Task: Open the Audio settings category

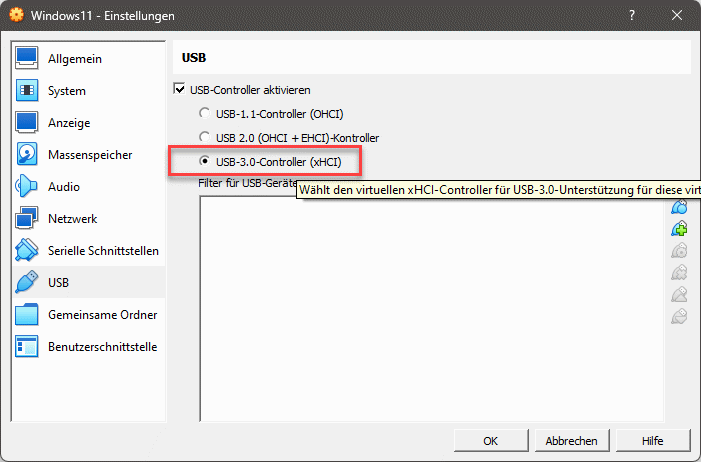Action: point(89,186)
